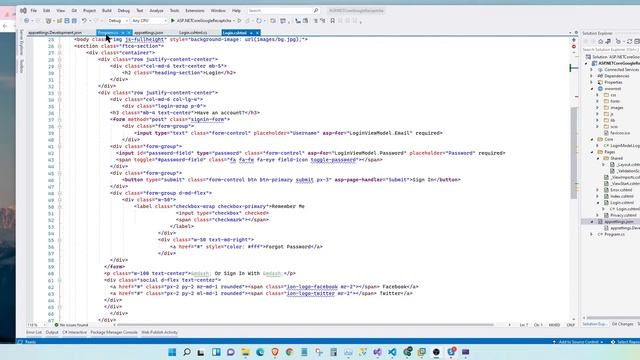Click the Search Solution Explorer field
This screenshot has height=360, width=640.
[x=611, y=49]
